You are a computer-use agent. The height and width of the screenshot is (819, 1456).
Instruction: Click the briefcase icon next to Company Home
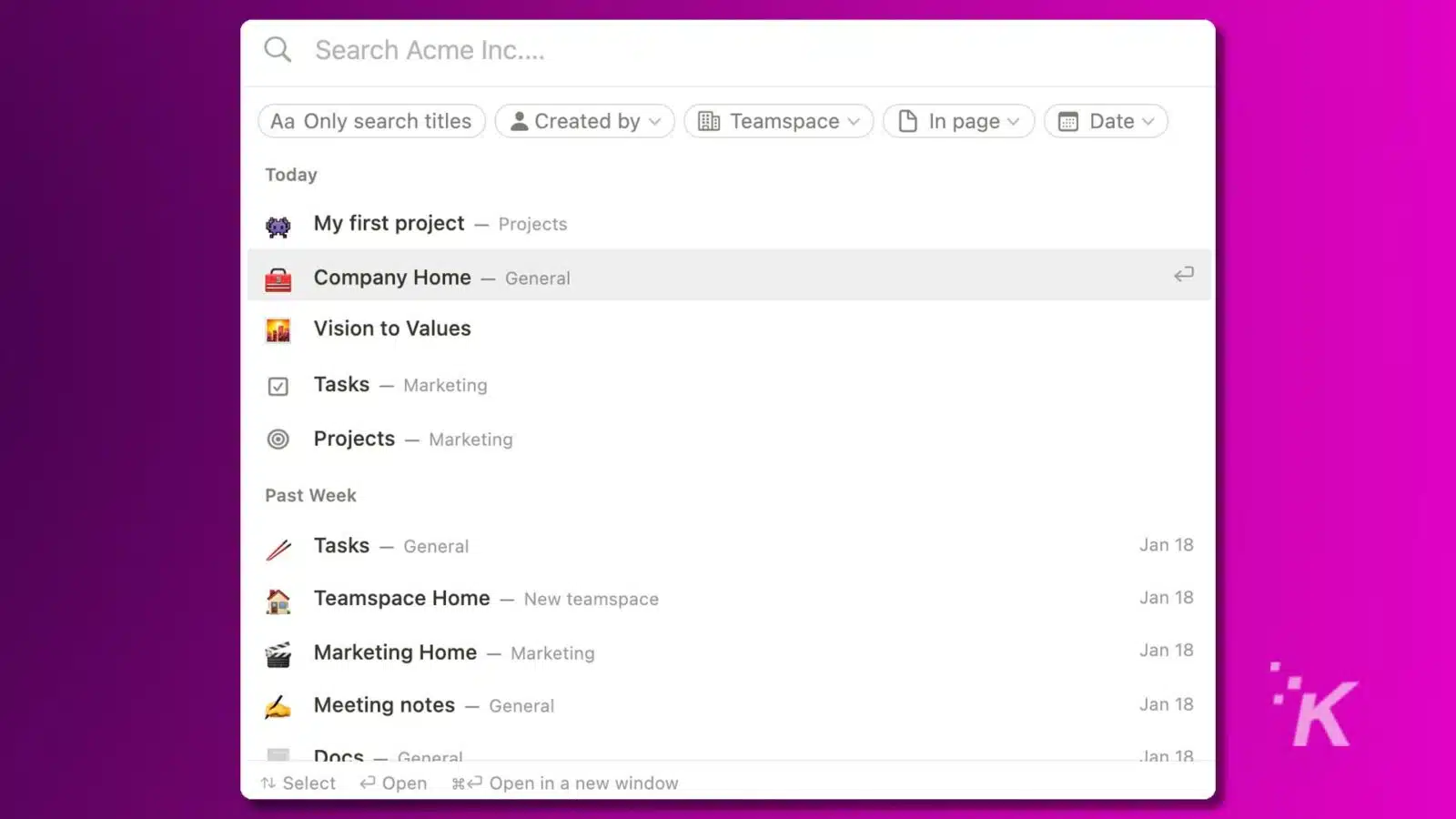(278, 278)
